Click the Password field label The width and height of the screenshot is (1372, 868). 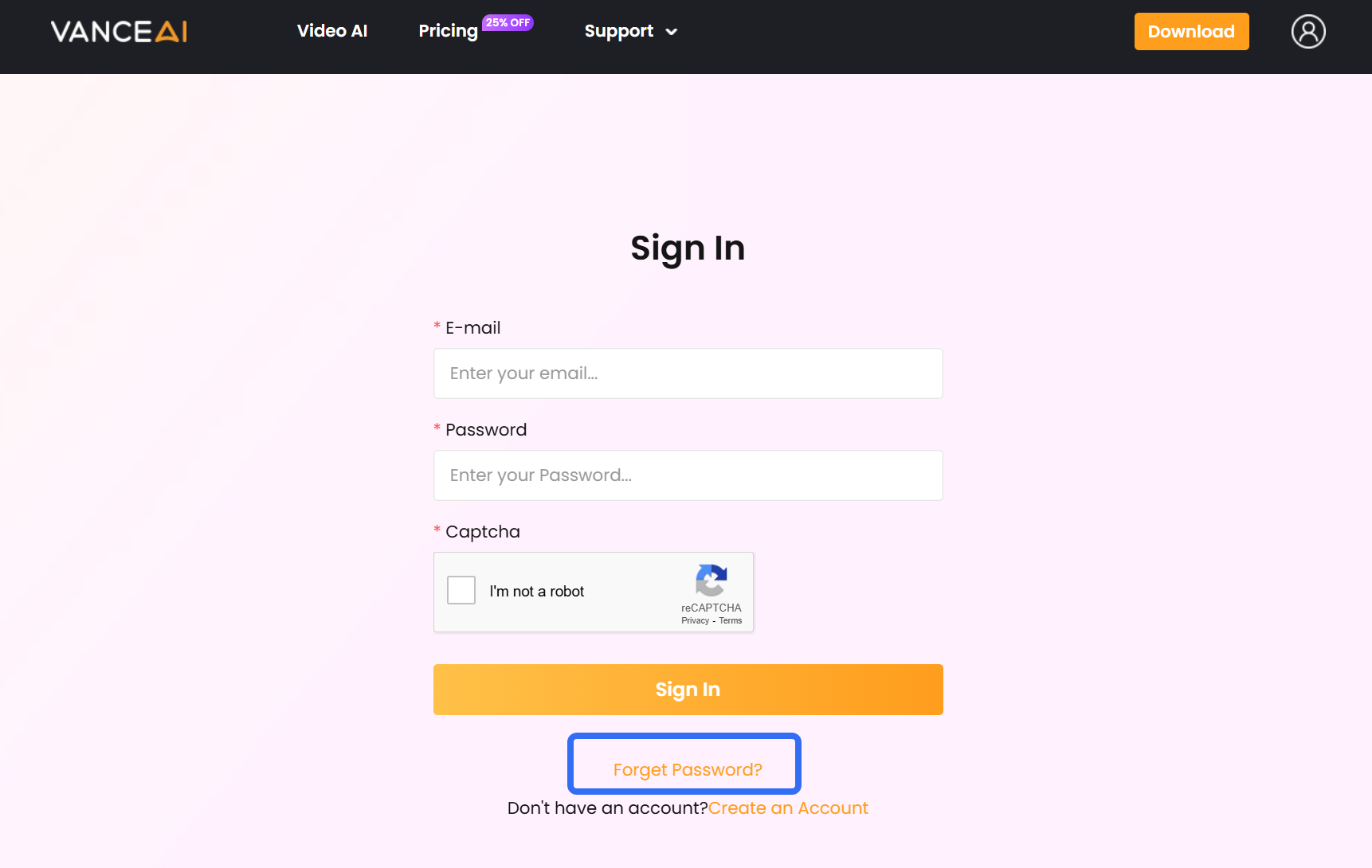coord(485,430)
